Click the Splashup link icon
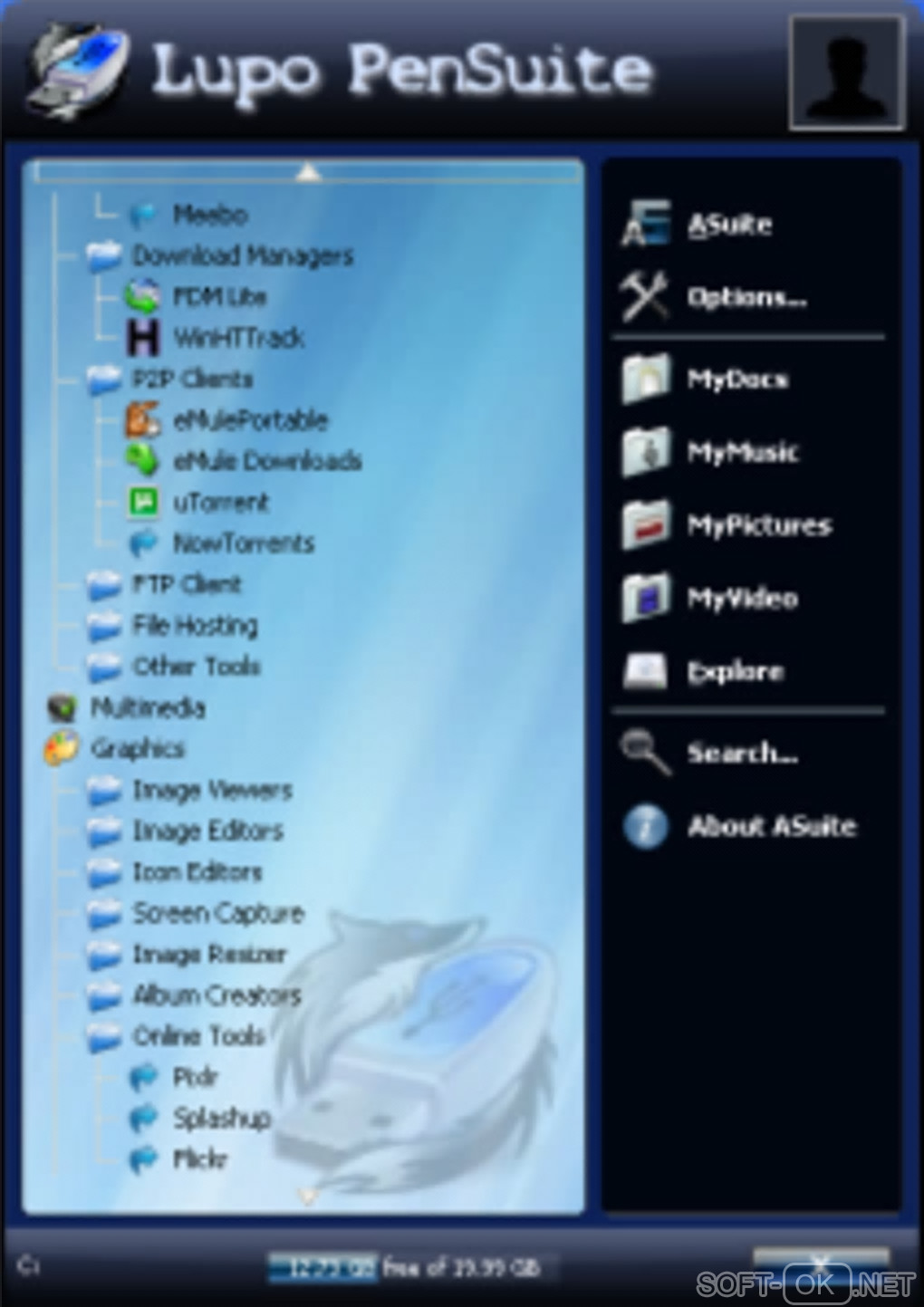The image size is (924, 1307). click(143, 1118)
